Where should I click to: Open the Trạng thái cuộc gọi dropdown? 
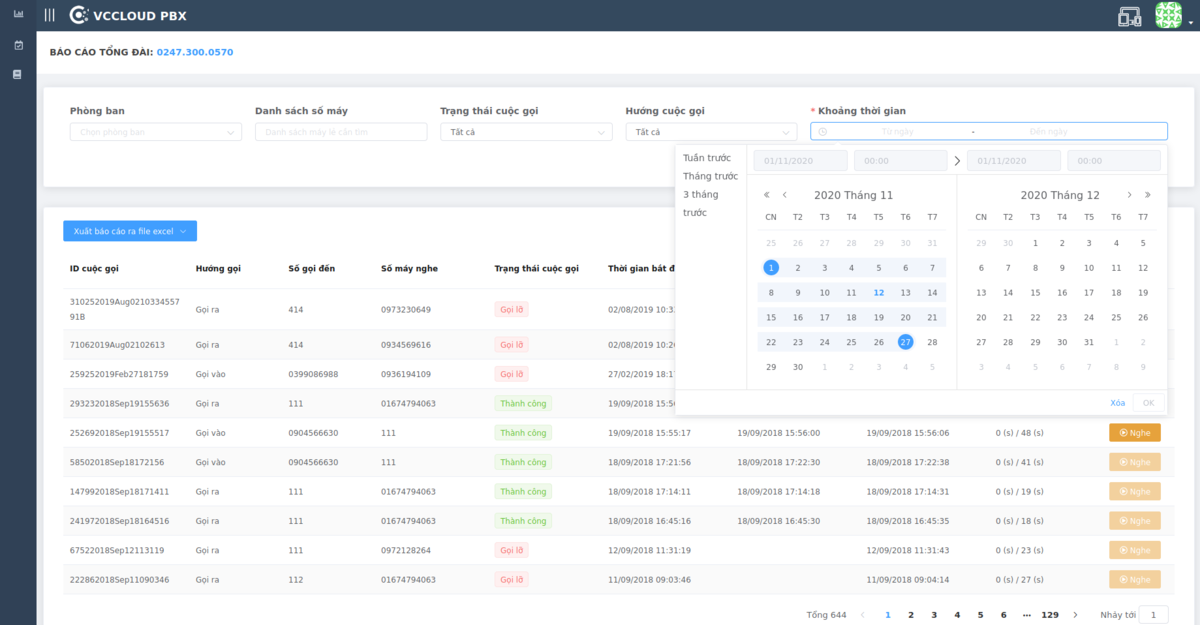pyautogui.click(x=526, y=132)
